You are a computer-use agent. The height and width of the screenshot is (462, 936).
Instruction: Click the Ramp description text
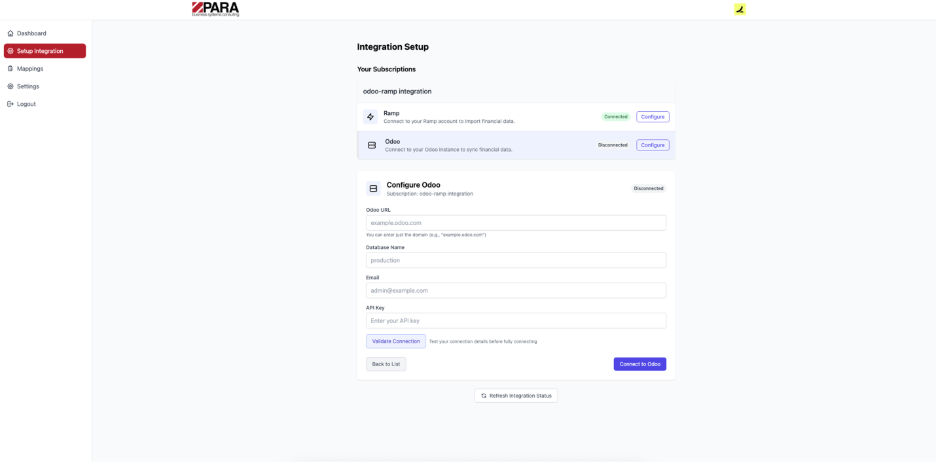449,121
